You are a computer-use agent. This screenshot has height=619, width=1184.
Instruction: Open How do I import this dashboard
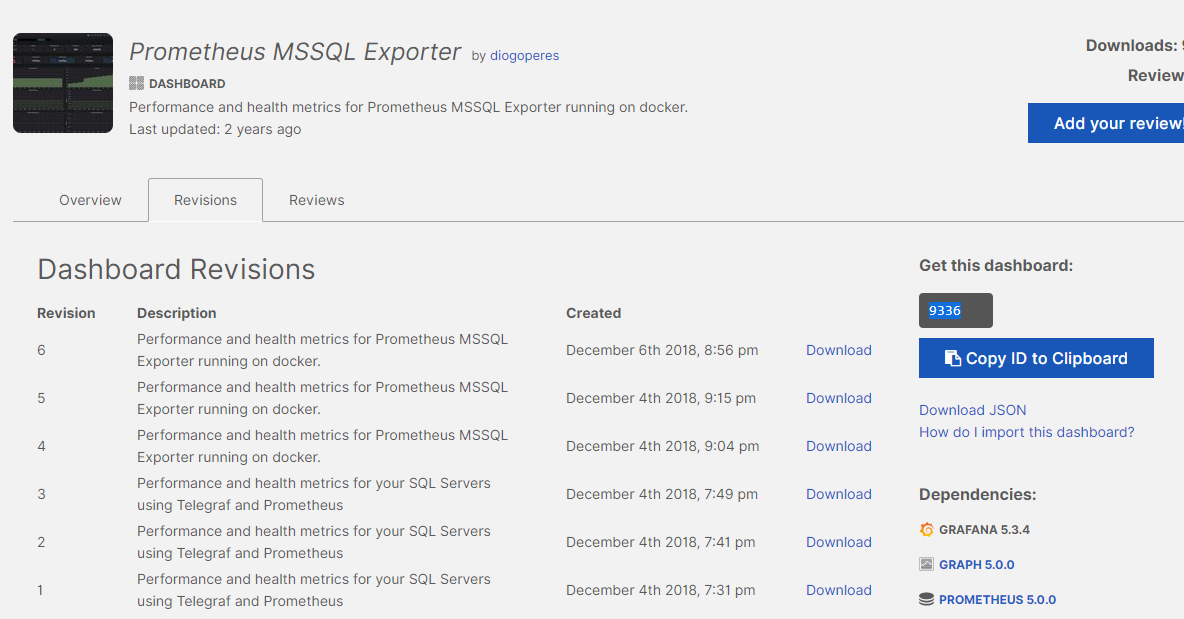1026,432
